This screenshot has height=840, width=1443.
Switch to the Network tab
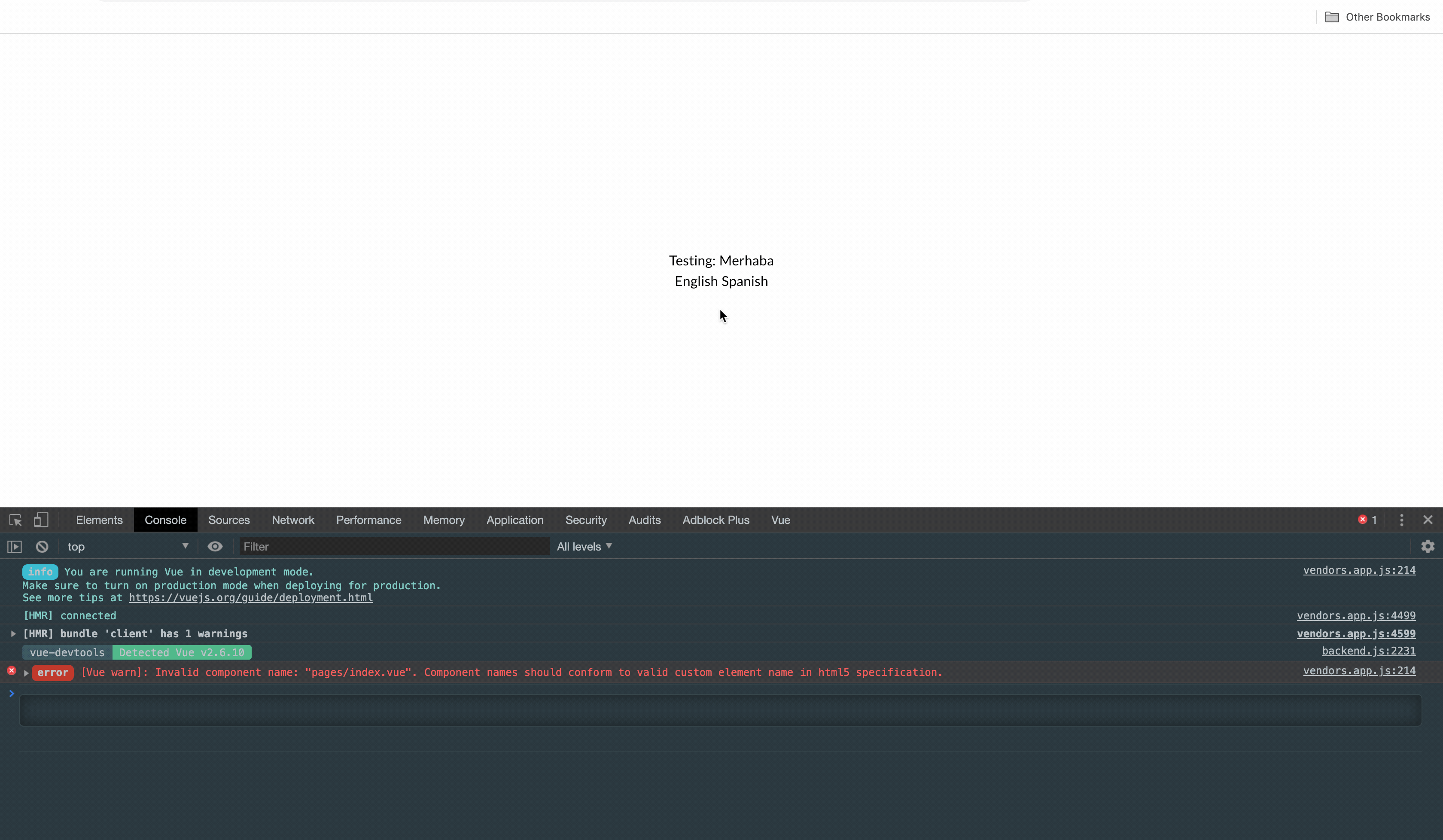[293, 520]
